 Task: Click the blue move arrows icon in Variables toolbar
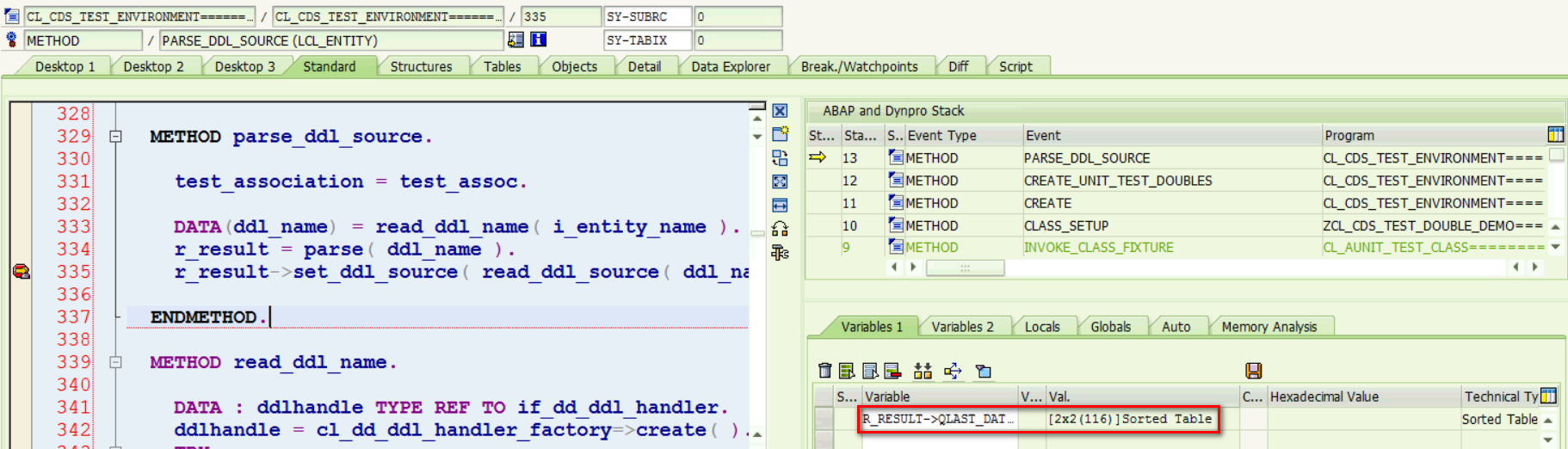click(953, 371)
